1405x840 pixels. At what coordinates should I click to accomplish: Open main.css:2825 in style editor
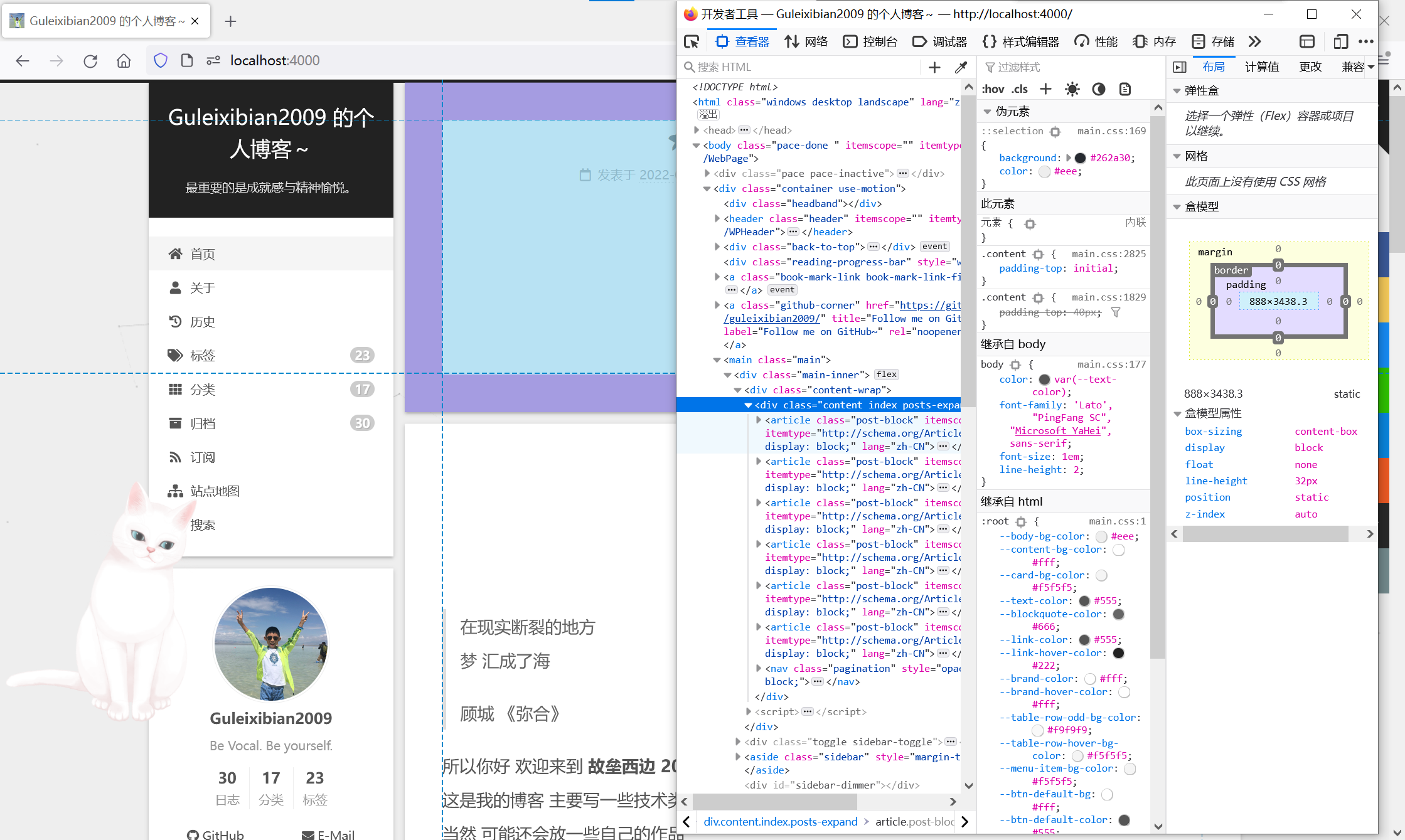(x=1108, y=253)
